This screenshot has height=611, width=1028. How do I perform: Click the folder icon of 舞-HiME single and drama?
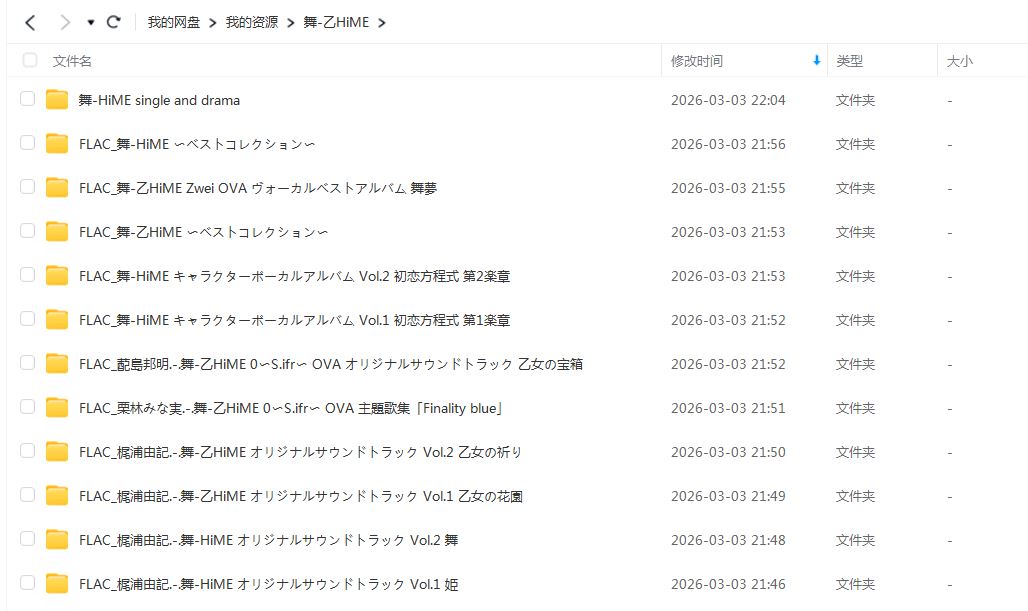coord(57,100)
